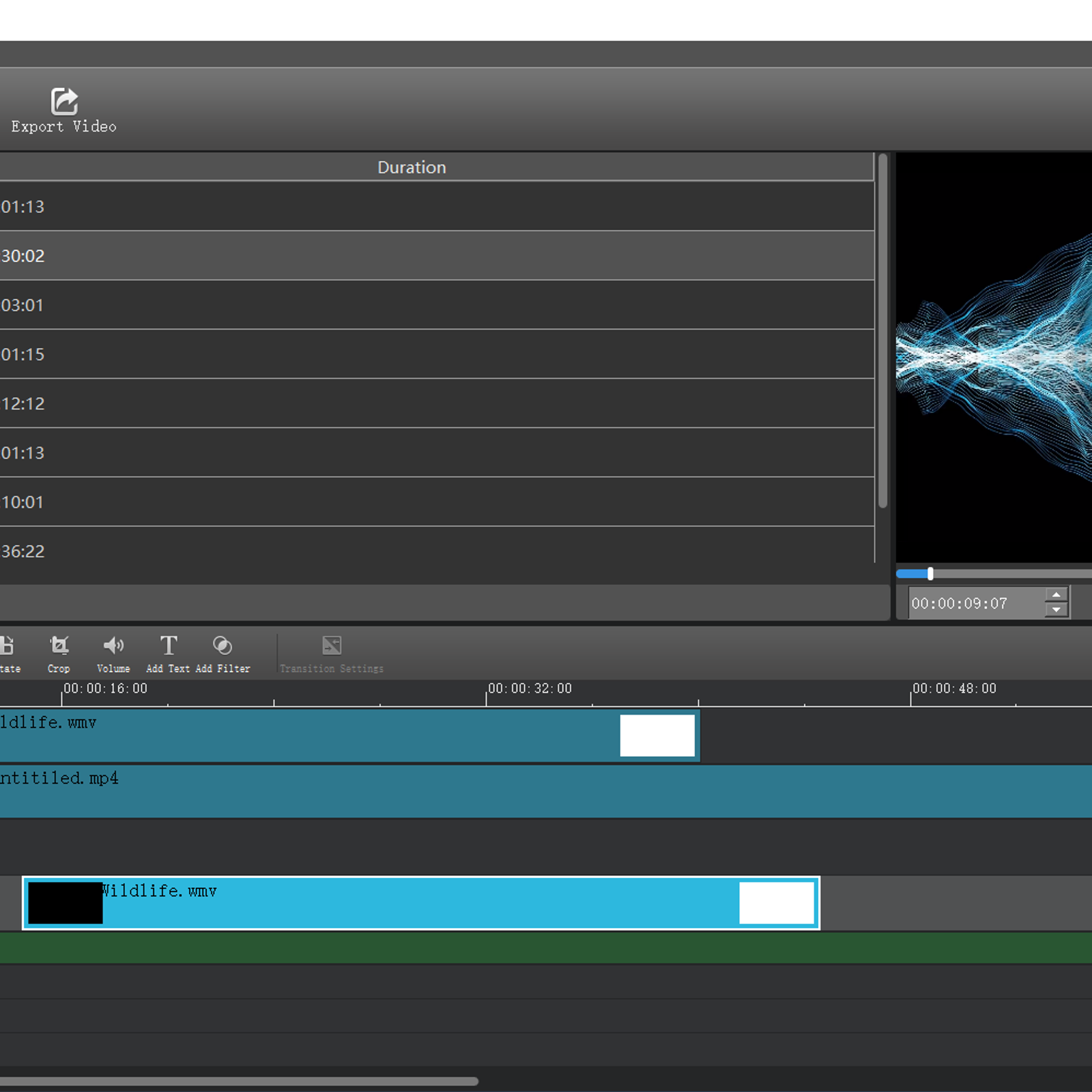1092x1092 pixels.
Task: Select the Crop tool
Action: (x=59, y=646)
